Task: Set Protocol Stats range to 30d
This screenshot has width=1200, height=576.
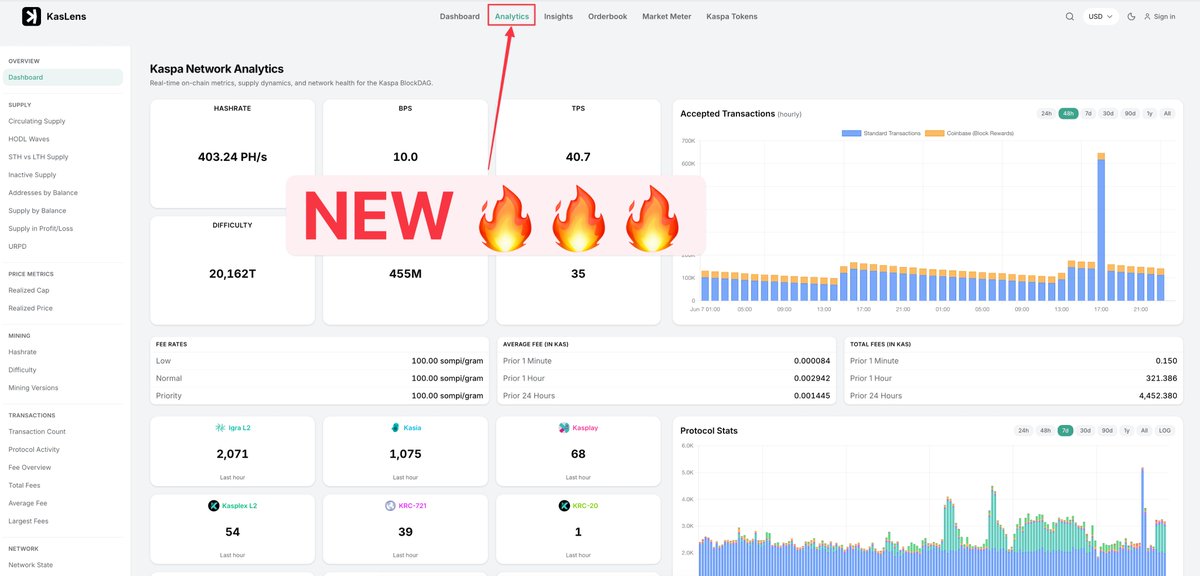Action: pyautogui.click(x=1086, y=430)
